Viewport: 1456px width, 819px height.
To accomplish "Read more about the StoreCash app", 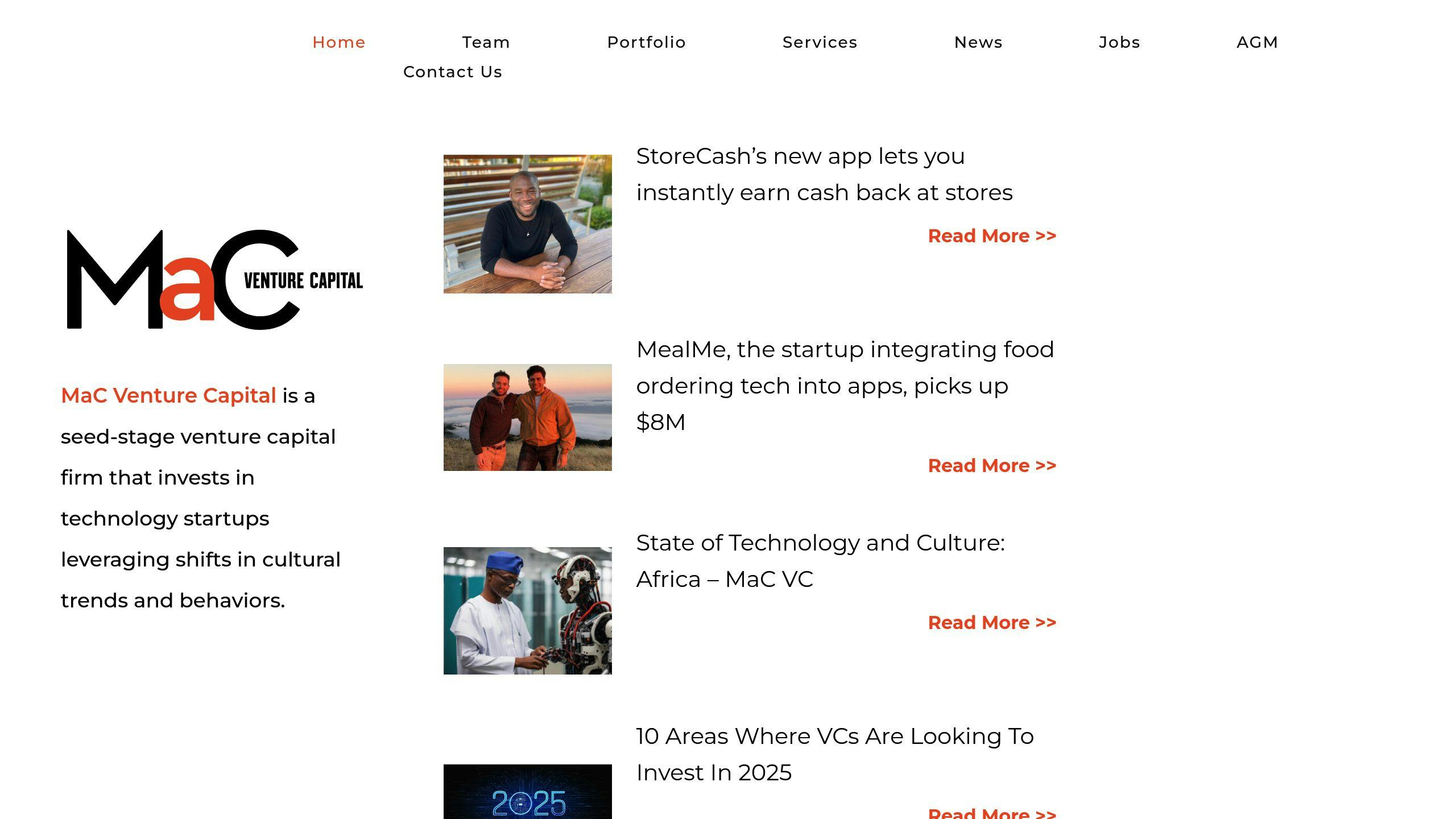I will pyautogui.click(x=991, y=235).
